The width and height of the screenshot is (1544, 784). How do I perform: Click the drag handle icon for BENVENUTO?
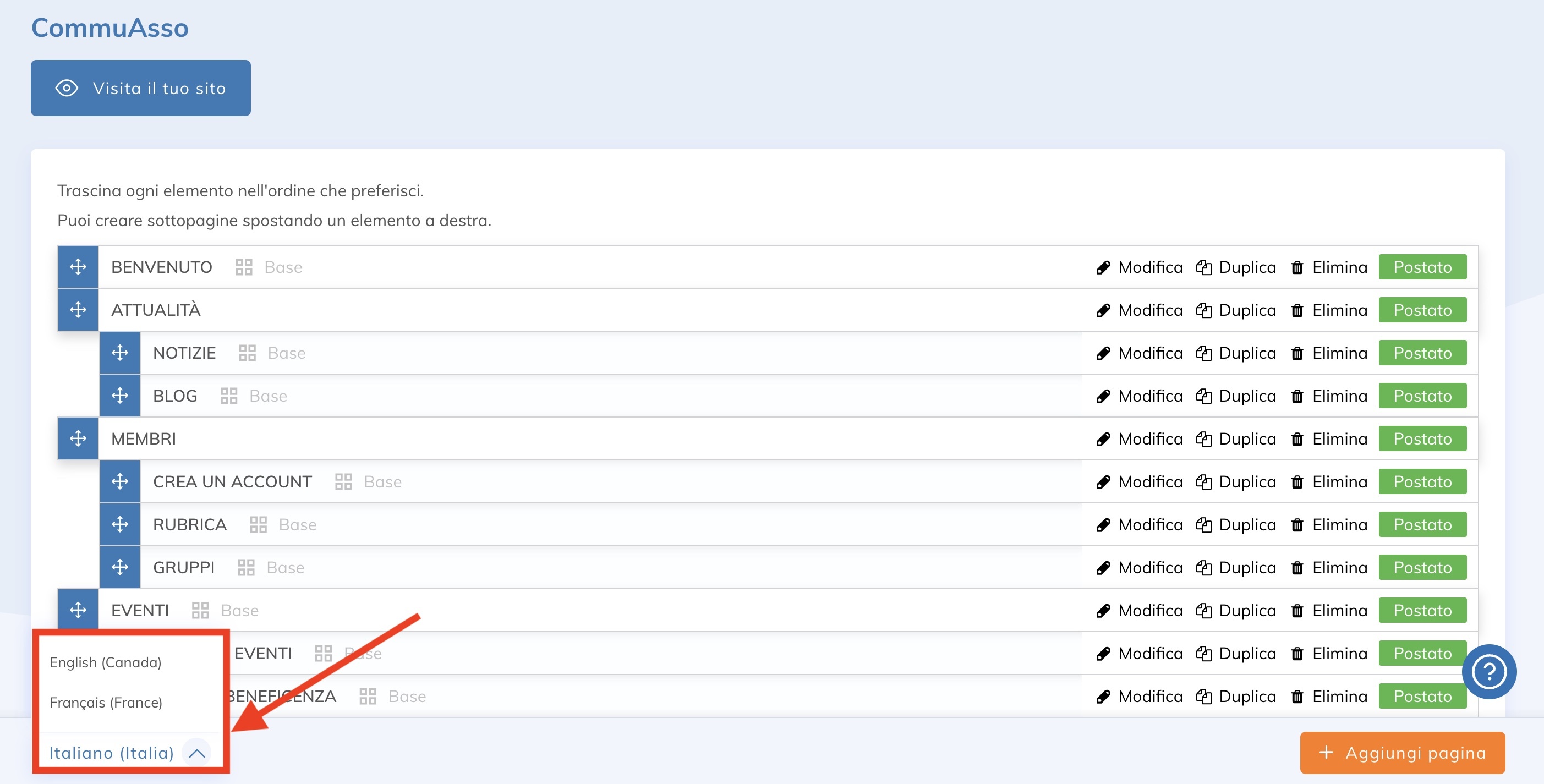tap(78, 267)
